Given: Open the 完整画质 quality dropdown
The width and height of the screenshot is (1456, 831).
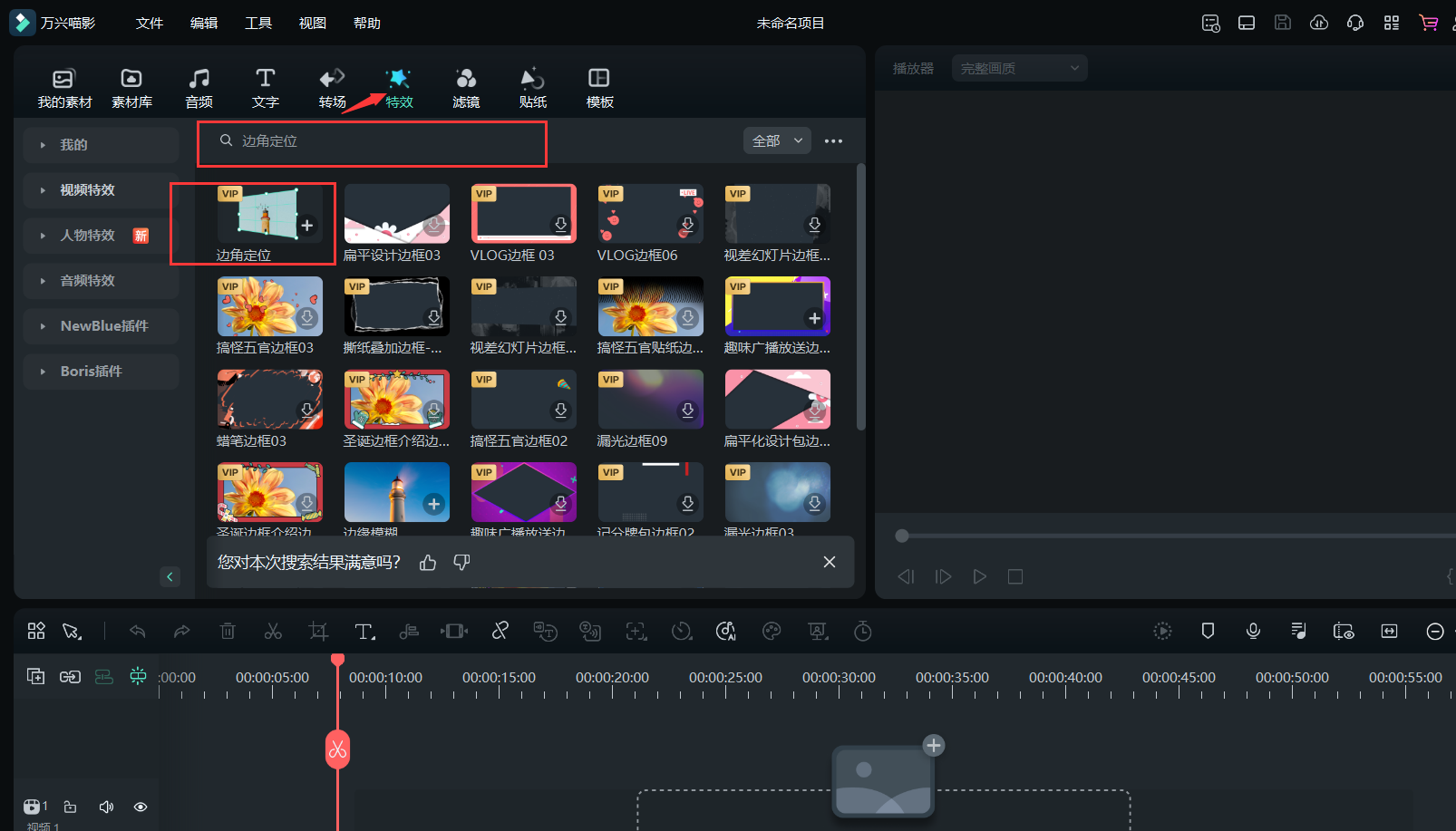Looking at the screenshot, I should (x=1019, y=68).
